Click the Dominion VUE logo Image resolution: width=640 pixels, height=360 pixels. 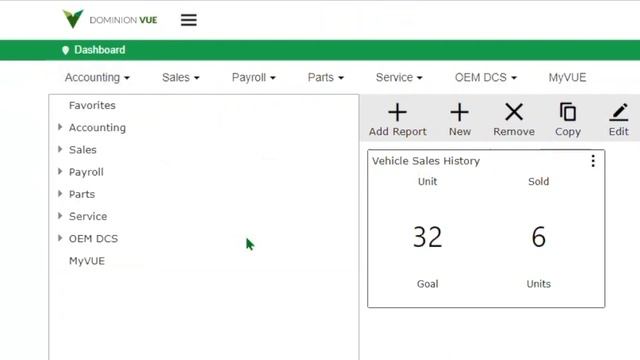pyautogui.click(x=110, y=19)
